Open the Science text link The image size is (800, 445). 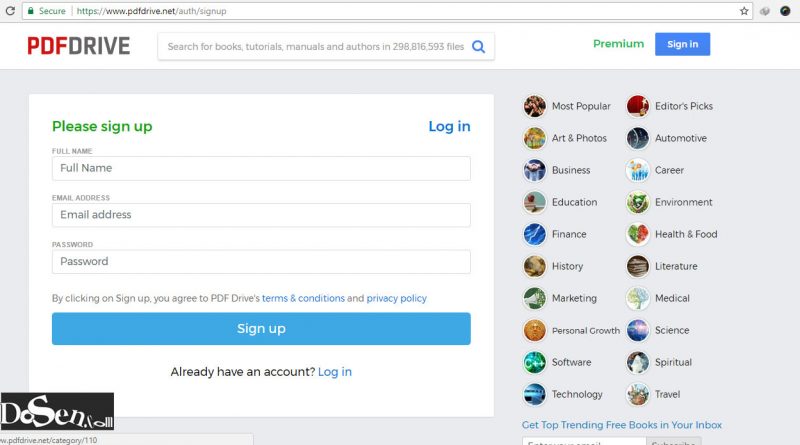[x=672, y=331]
